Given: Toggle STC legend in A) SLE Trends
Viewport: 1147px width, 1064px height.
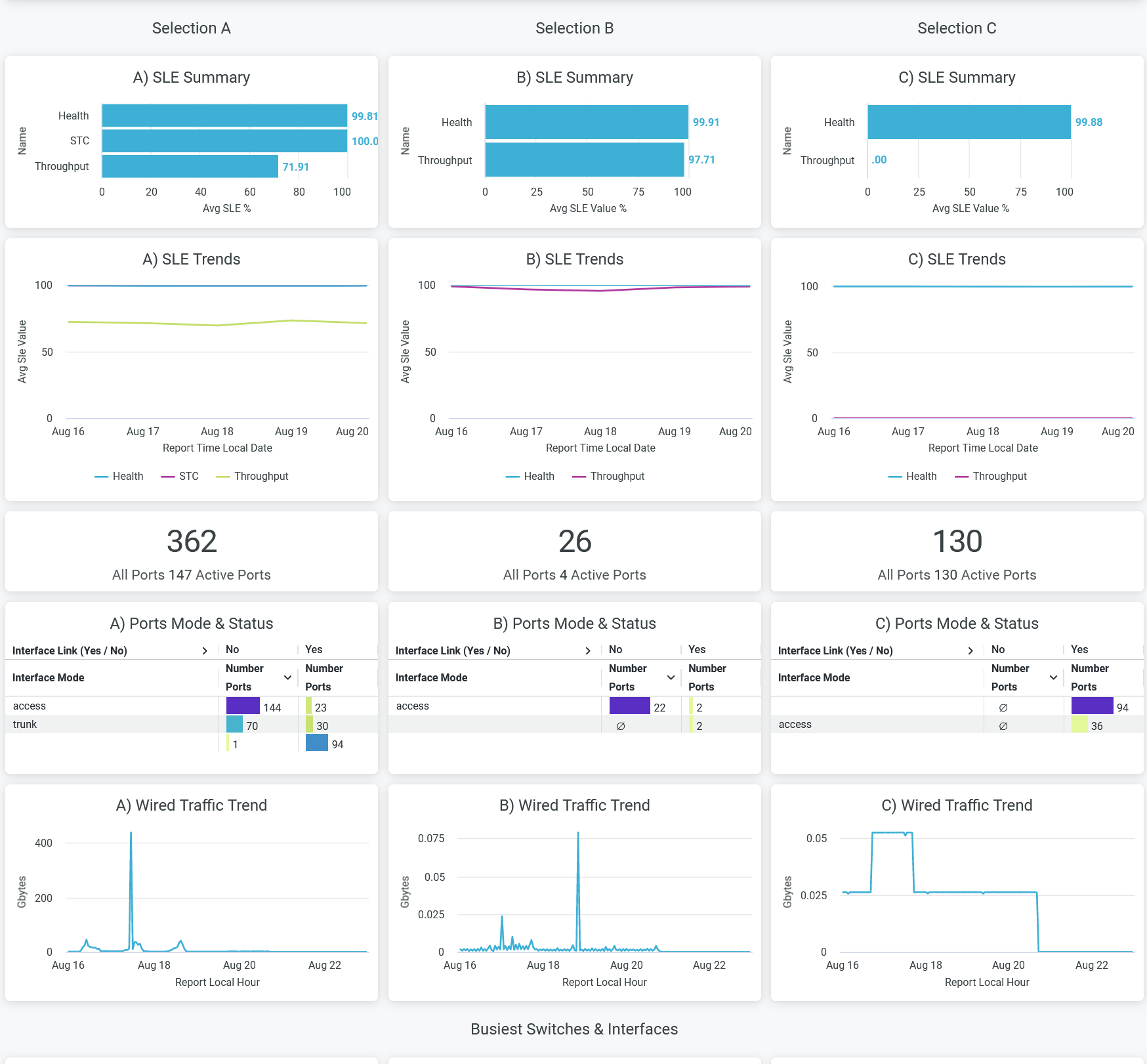Looking at the screenshot, I should [180, 477].
